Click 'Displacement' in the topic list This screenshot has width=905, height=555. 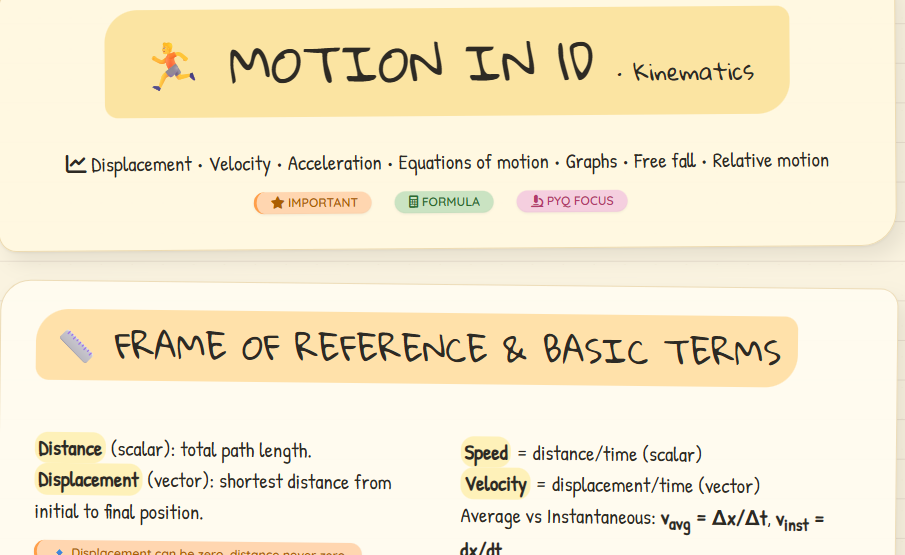coord(141,165)
